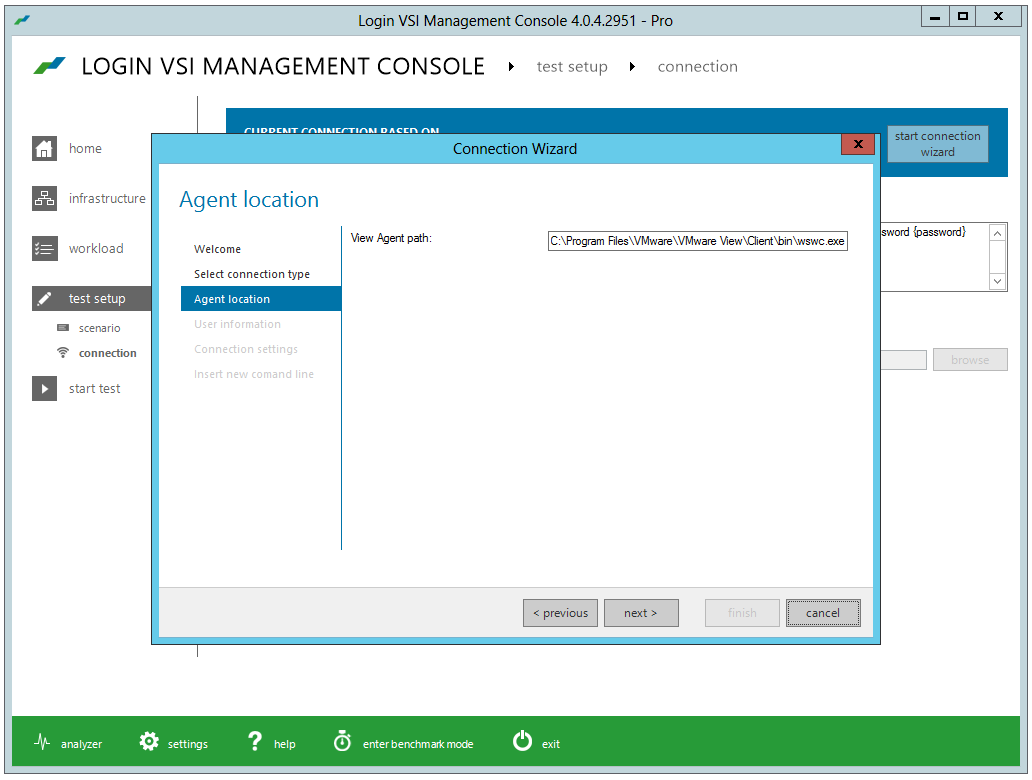Click the settings gear icon

(x=149, y=742)
